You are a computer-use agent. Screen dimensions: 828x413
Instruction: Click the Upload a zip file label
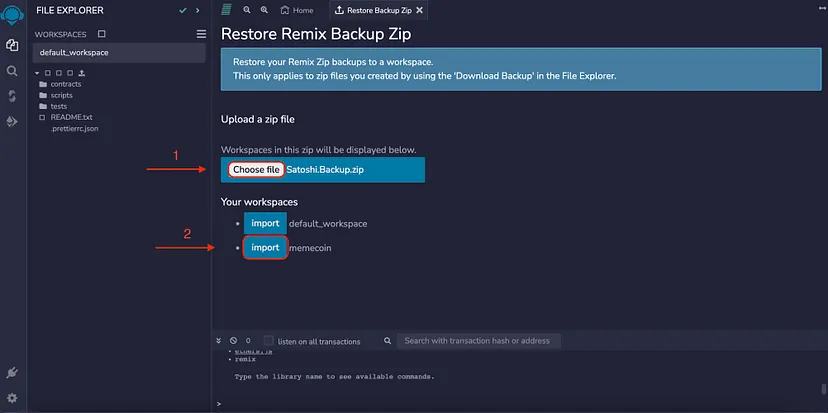pyautogui.click(x=258, y=119)
